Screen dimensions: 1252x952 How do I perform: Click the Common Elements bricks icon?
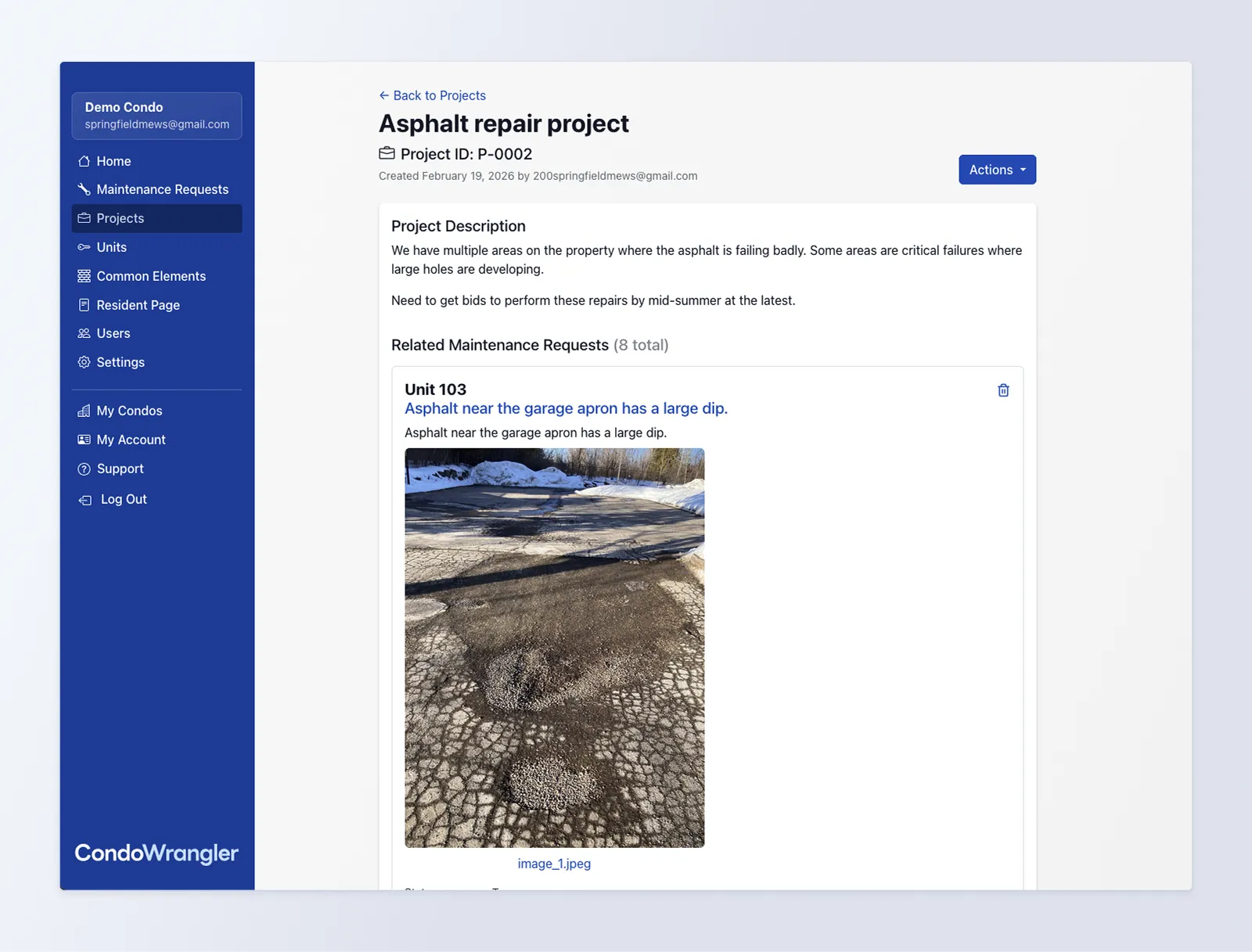84,276
